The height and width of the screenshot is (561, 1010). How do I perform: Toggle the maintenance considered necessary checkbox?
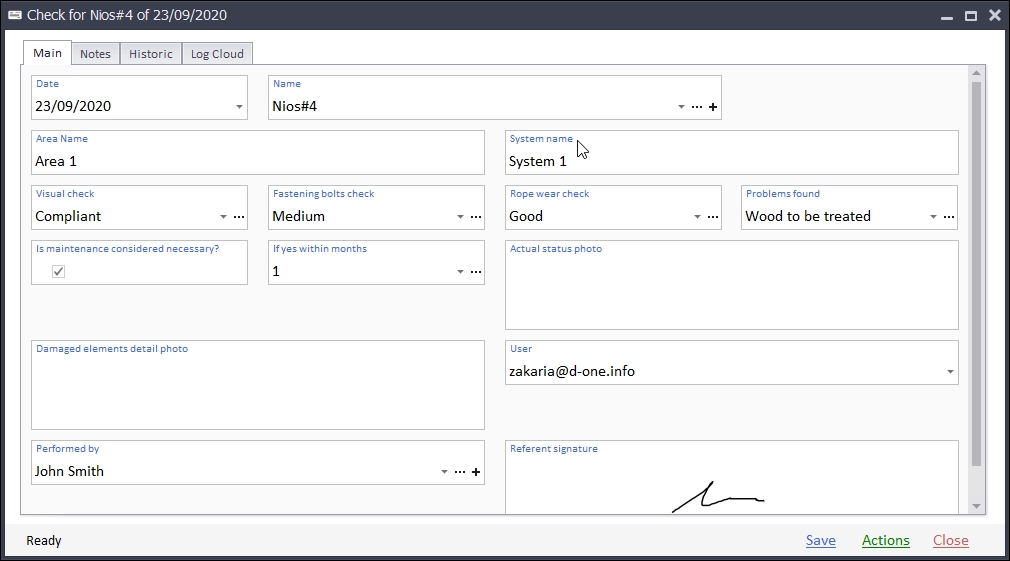click(x=59, y=271)
